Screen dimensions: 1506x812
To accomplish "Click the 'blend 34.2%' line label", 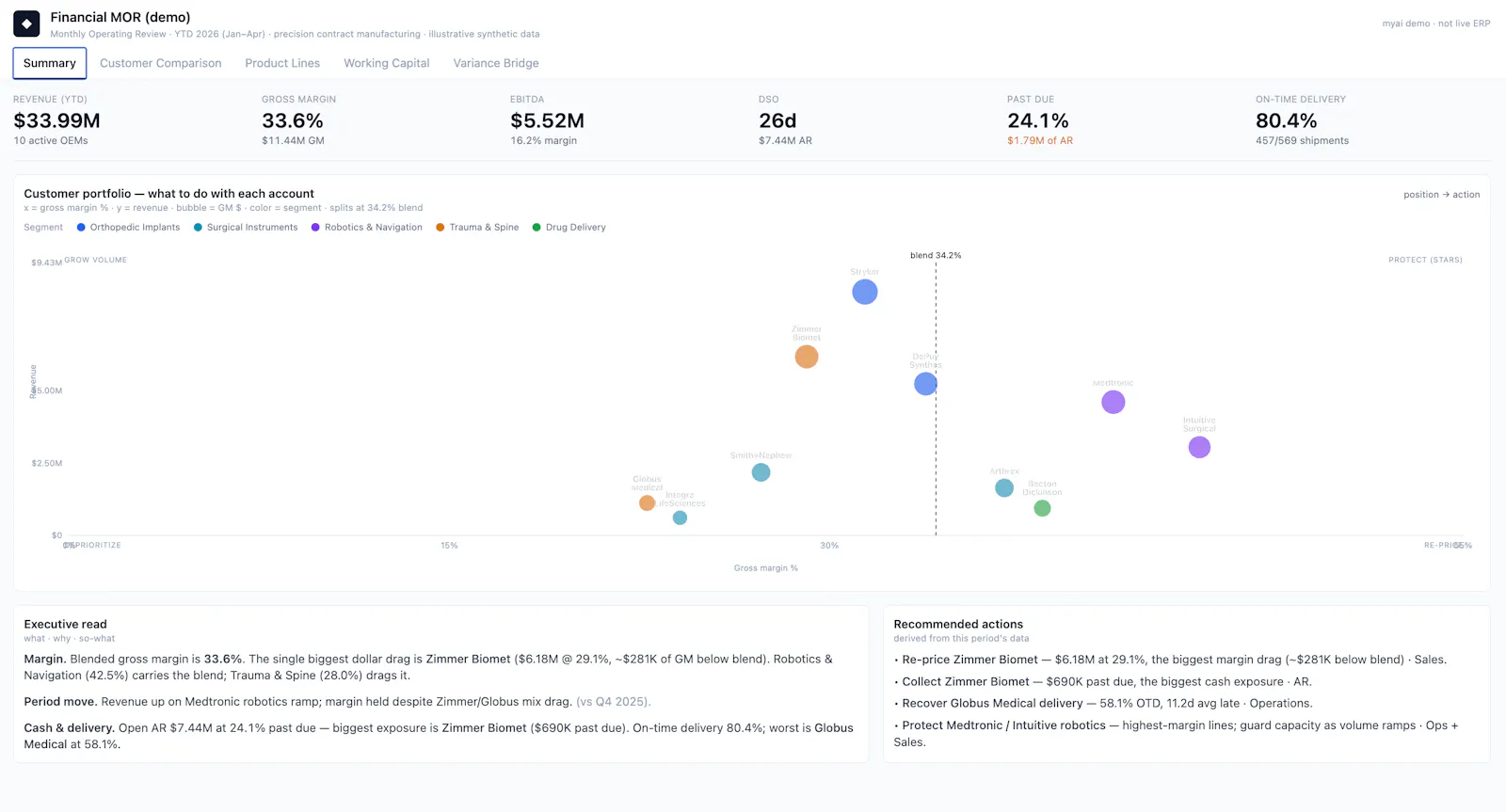I will 936,255.
